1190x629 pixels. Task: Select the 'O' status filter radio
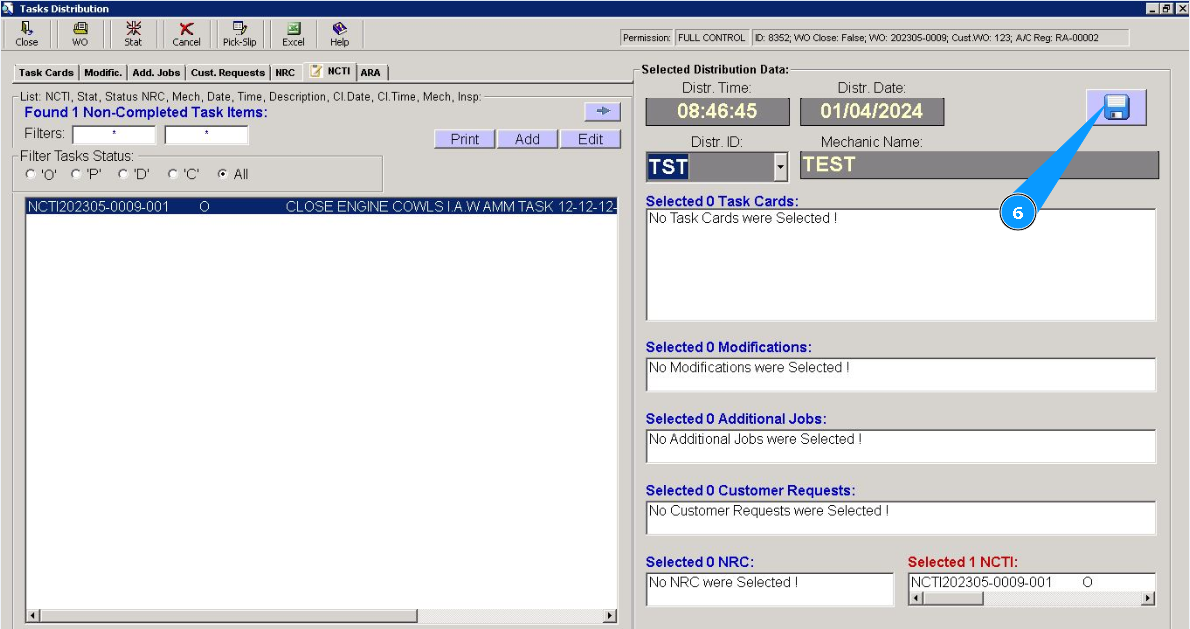click(x=30, y=175)
